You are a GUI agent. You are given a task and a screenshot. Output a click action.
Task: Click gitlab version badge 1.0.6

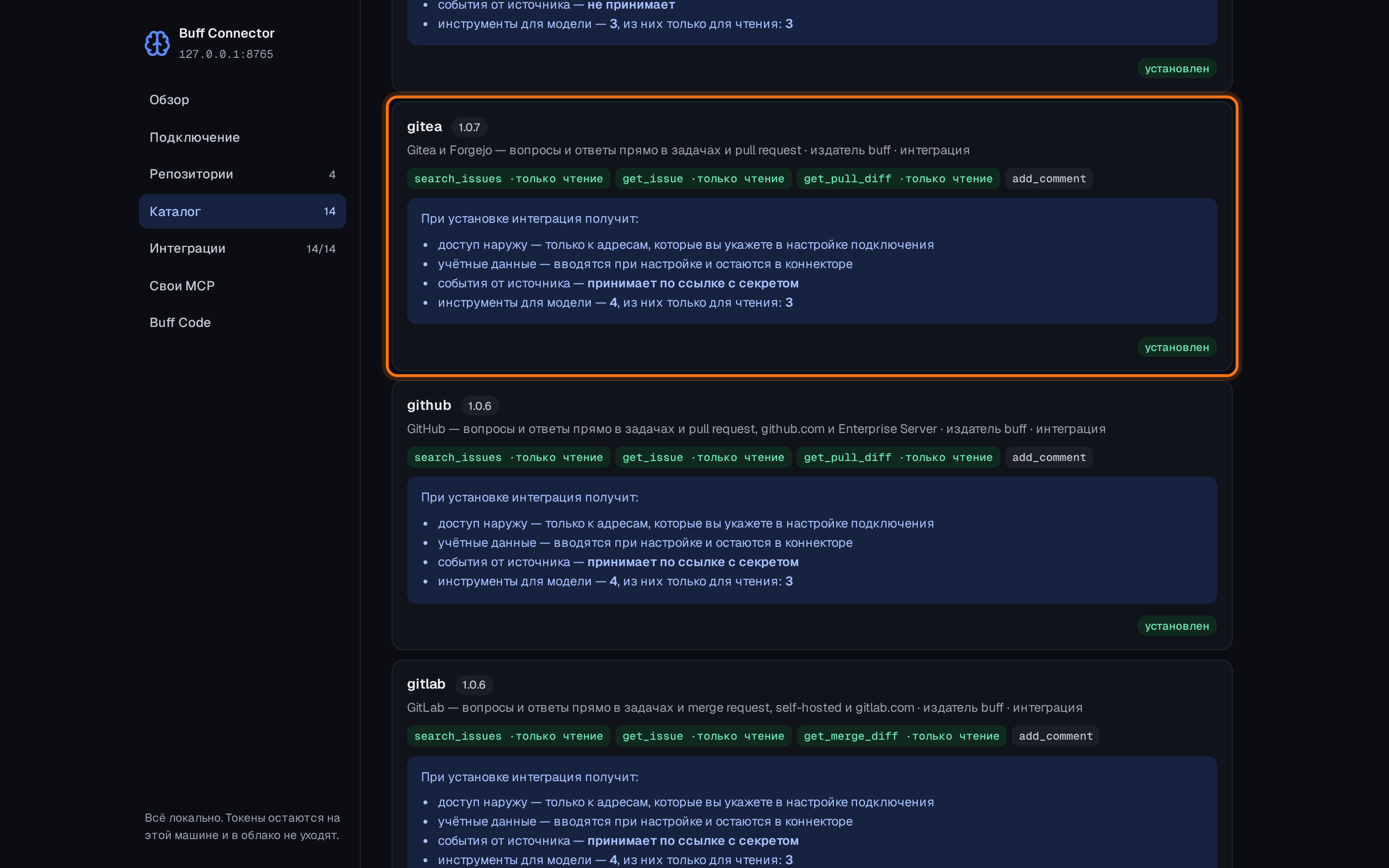coord(474,685)
